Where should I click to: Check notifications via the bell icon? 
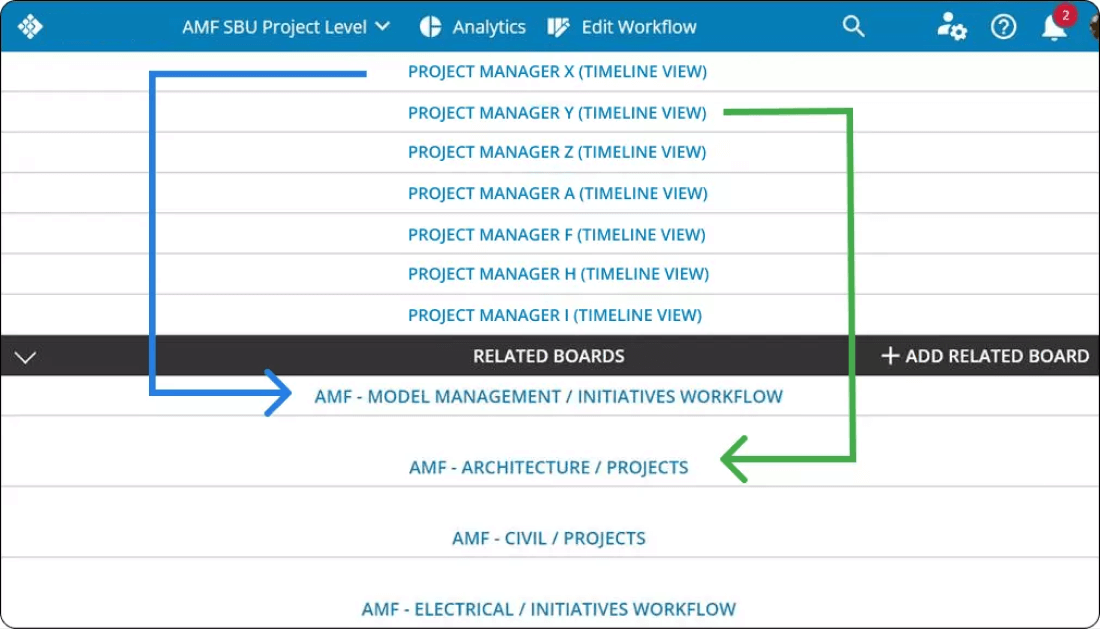click(1052, 29)
